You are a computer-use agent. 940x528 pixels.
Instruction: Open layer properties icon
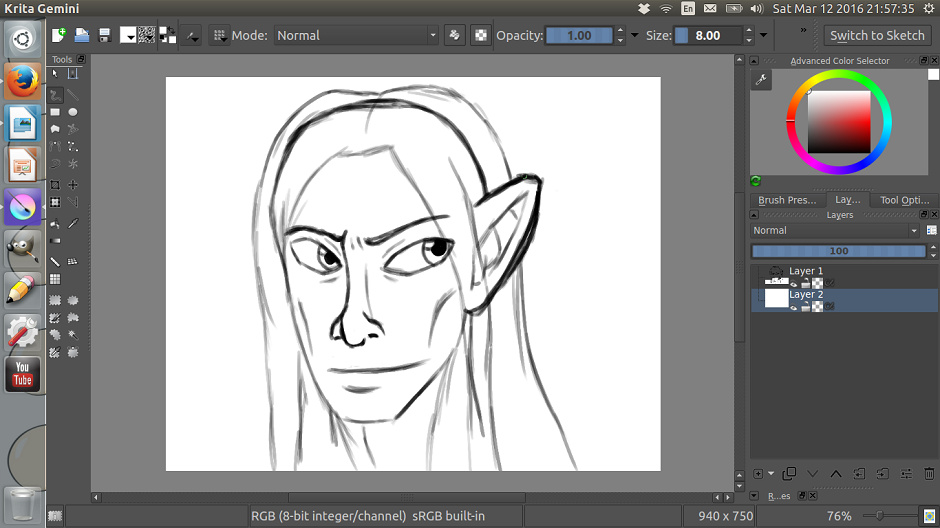click(x=905, y=473)
